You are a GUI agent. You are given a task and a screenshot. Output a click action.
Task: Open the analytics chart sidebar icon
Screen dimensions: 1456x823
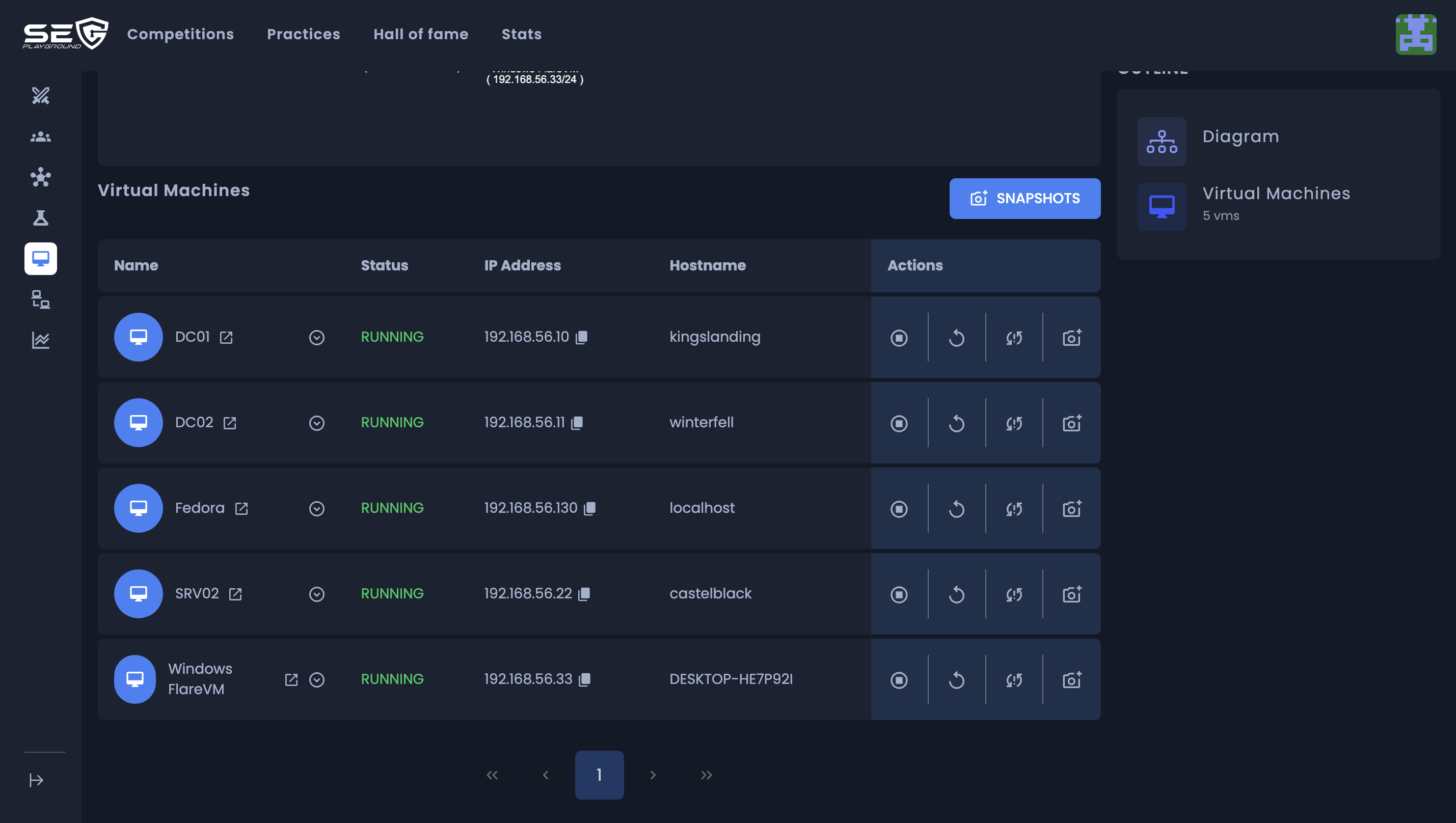(x=41, y=340)
